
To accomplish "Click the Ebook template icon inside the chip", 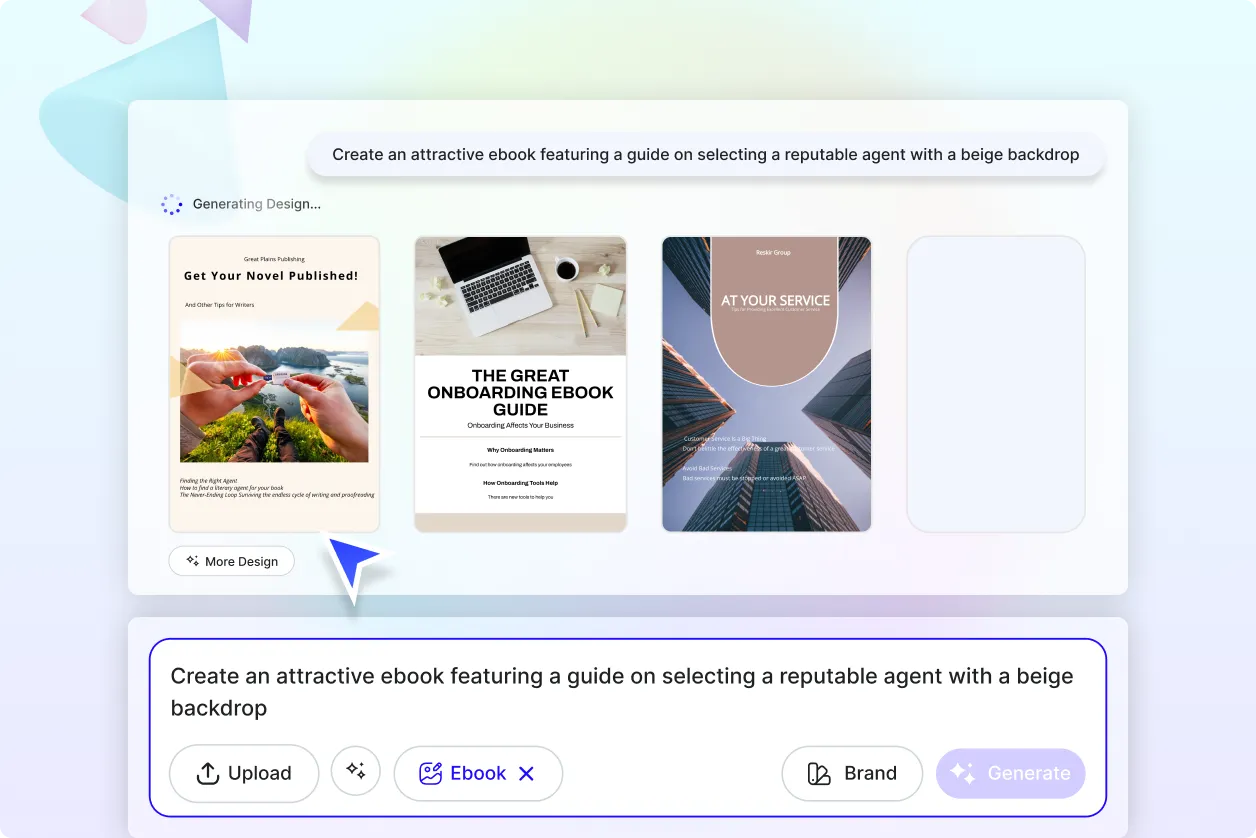I will coord(430,773).
